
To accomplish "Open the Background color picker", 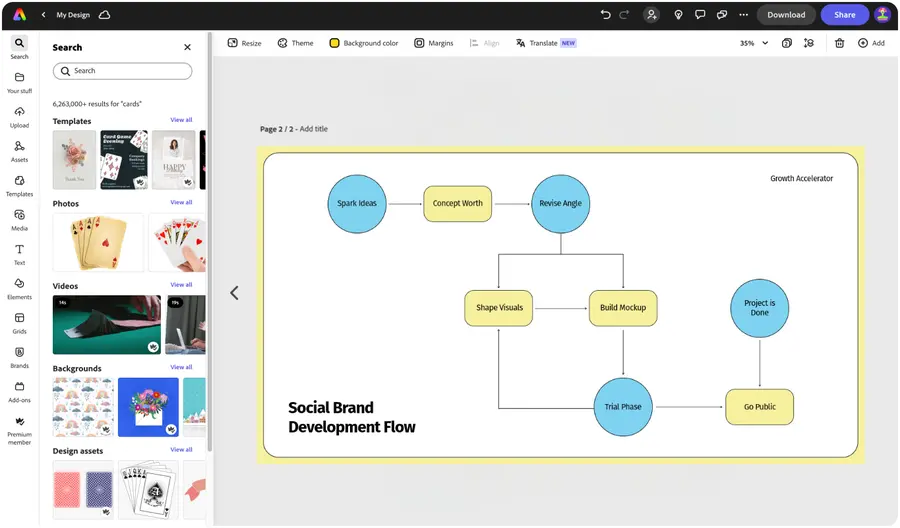I will click(364, 43).
